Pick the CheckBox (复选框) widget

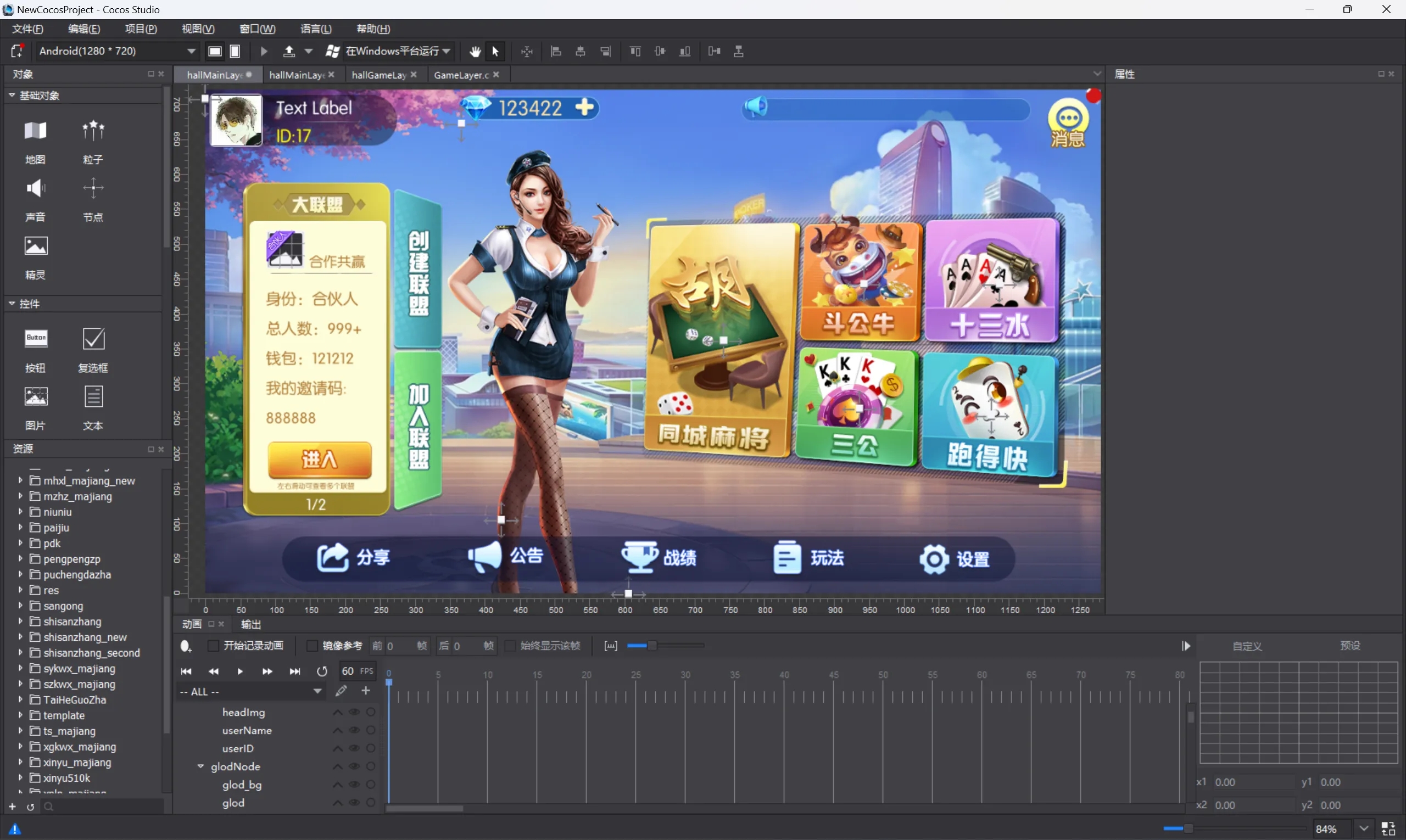click(x=93, y=350)
